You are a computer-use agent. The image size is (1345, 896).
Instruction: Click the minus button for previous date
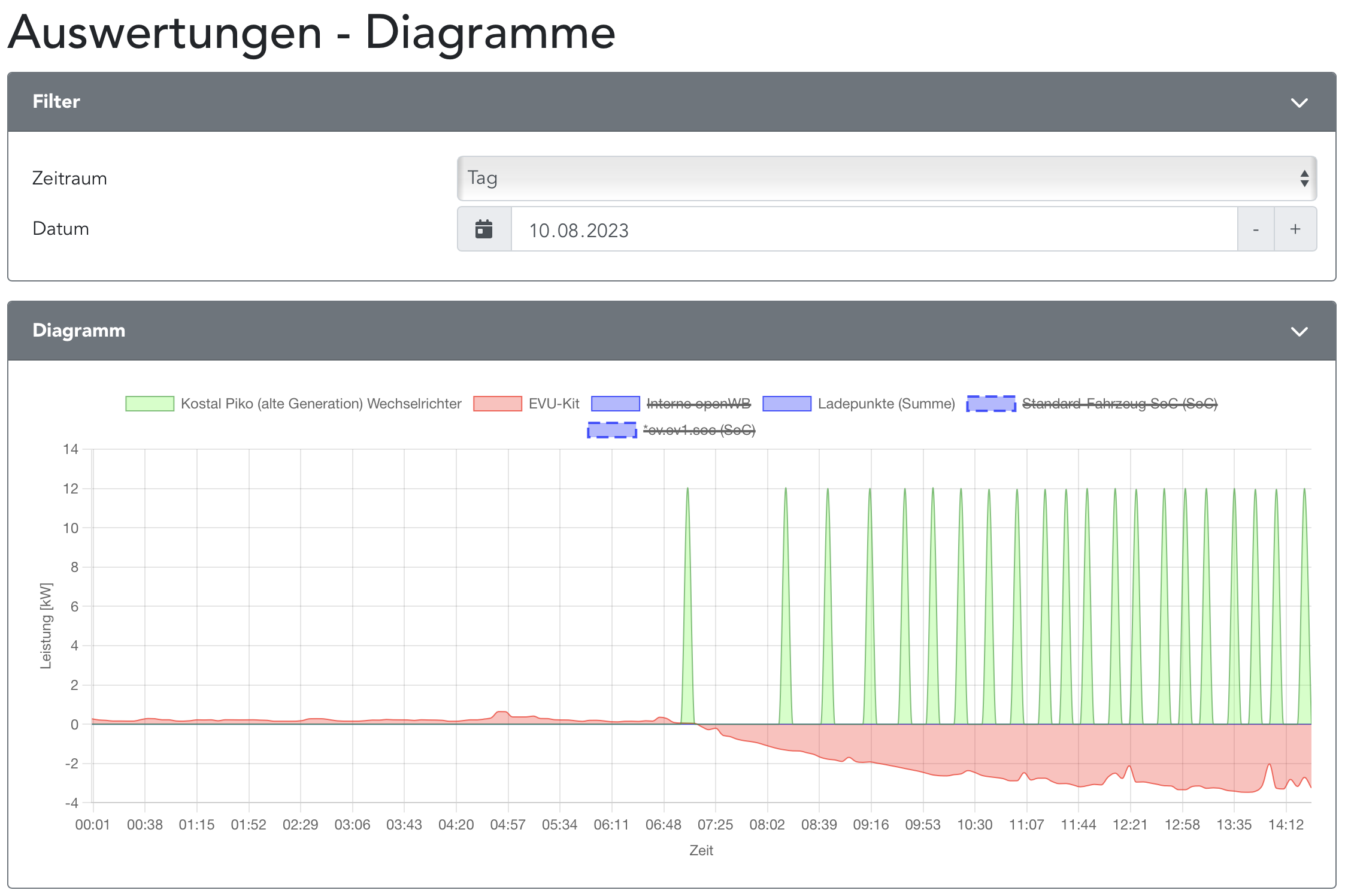click(x=1255, y=229)
